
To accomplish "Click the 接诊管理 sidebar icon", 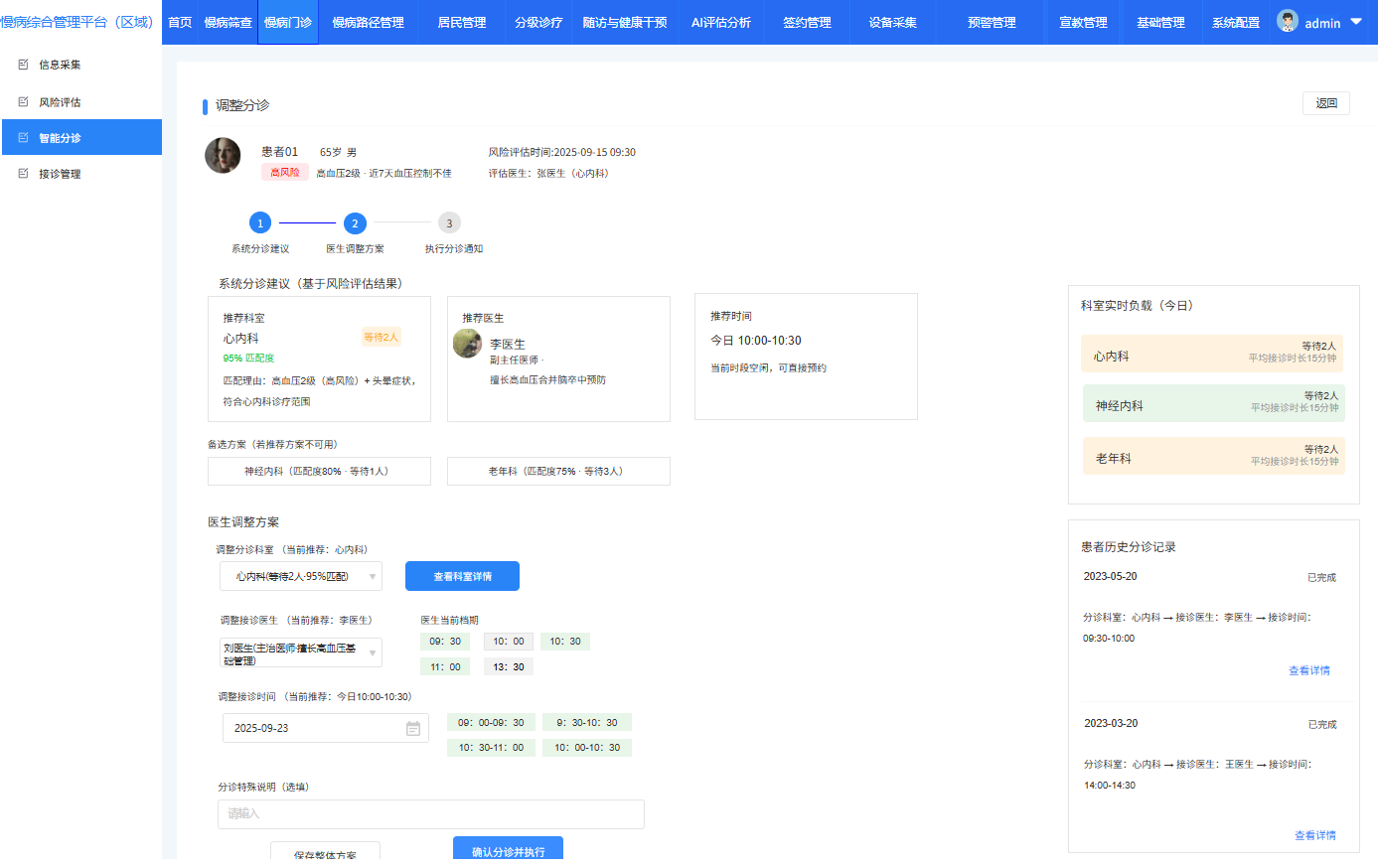I will click(24, 174).
